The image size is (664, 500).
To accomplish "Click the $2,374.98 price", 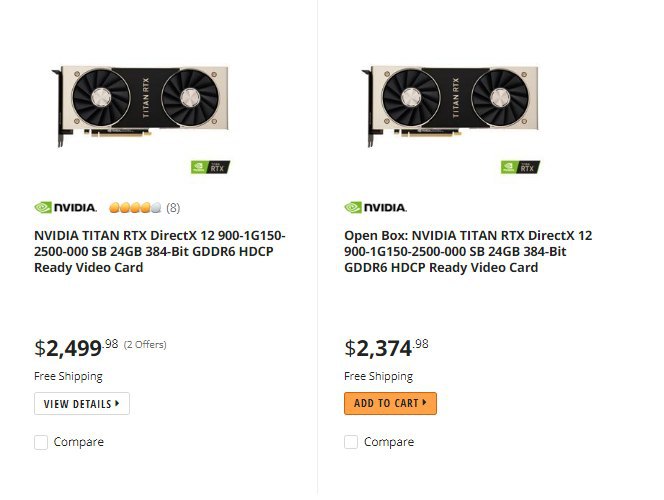I will coord(386,348).
